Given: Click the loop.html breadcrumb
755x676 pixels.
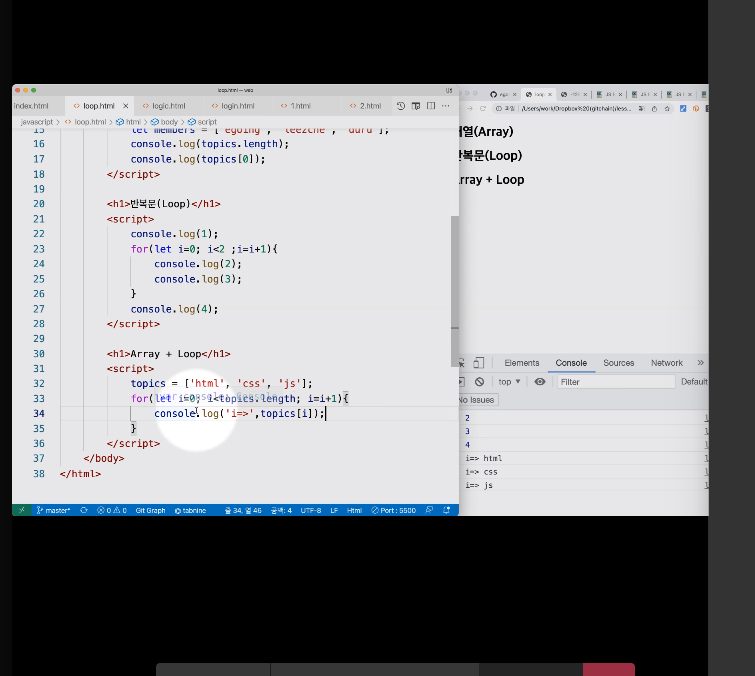Looking at the screenshot, I should point(86,122).
